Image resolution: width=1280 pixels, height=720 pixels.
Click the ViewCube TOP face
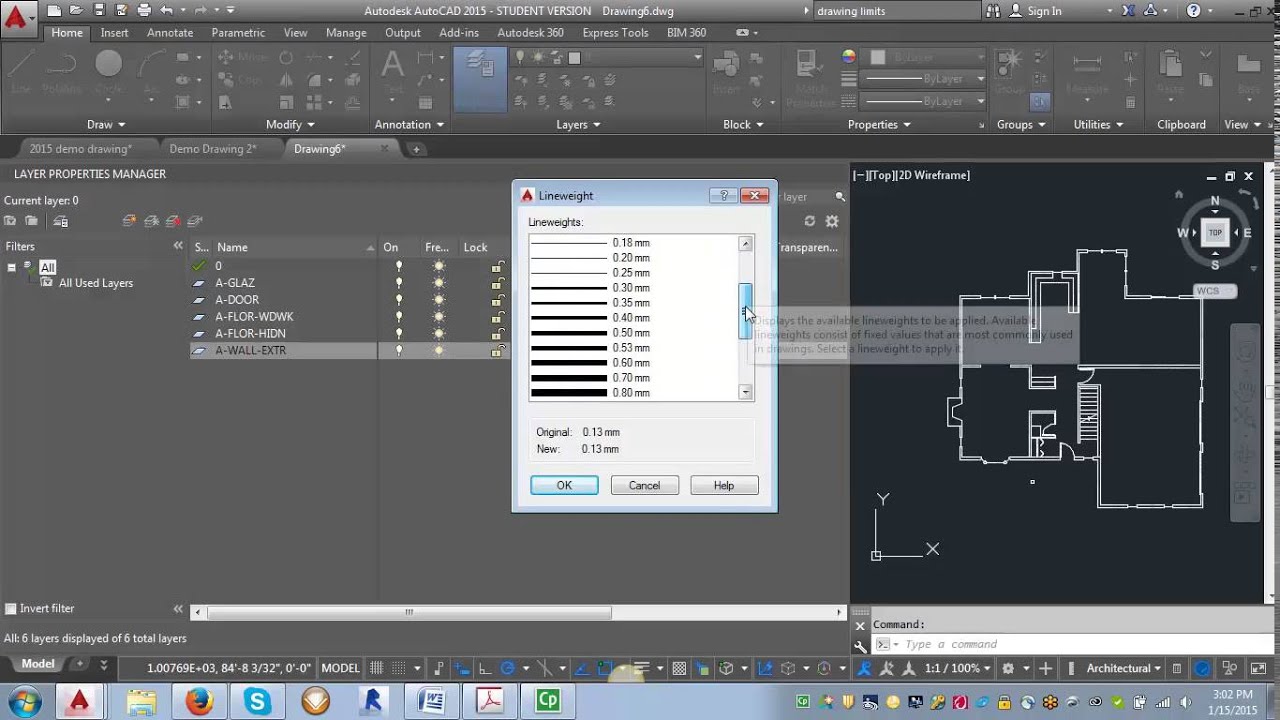[x=1215, y=232]
